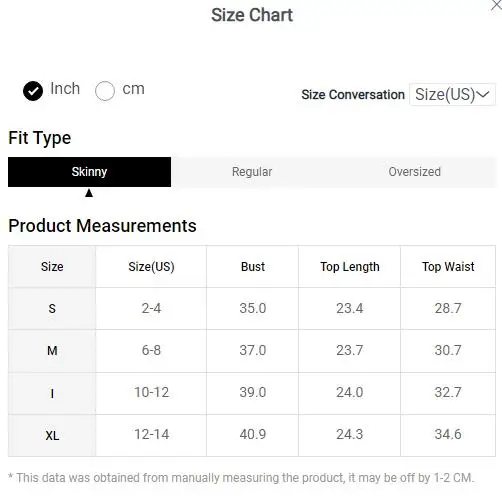Click the Size(US) column header
Viewport: 502px width, 504px height.
click(x=151, y=267)
